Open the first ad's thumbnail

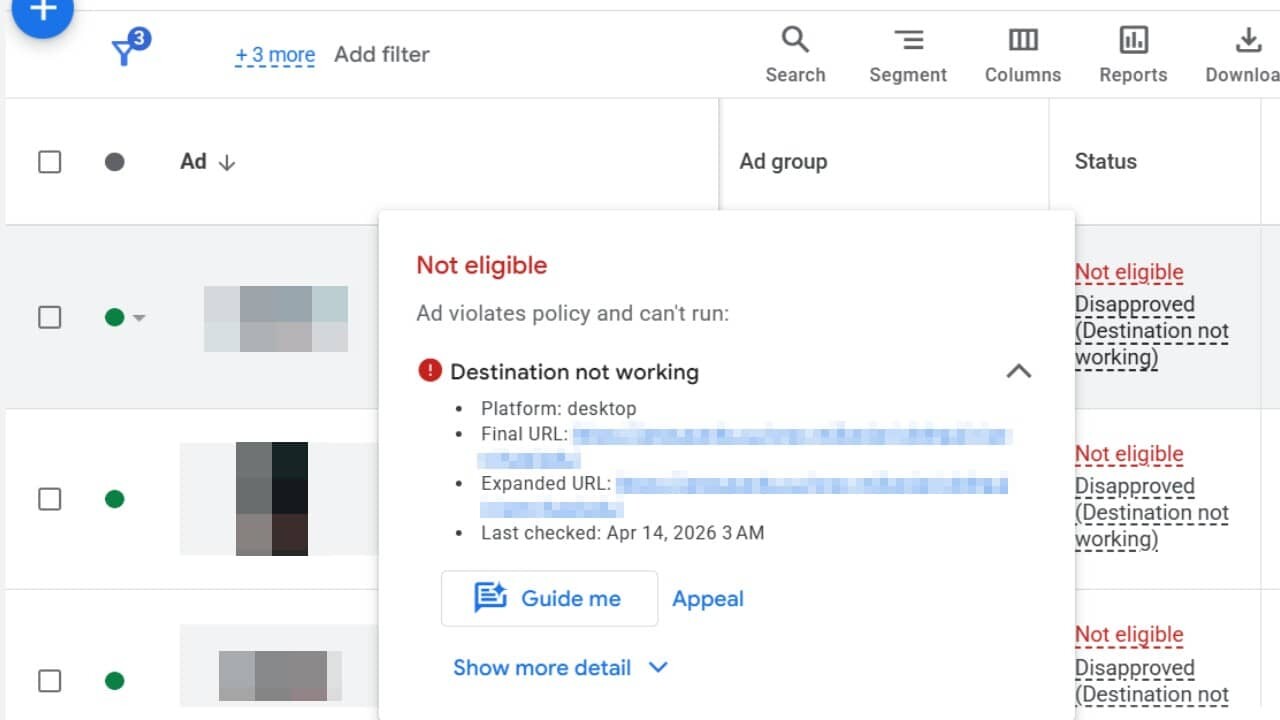276,318
